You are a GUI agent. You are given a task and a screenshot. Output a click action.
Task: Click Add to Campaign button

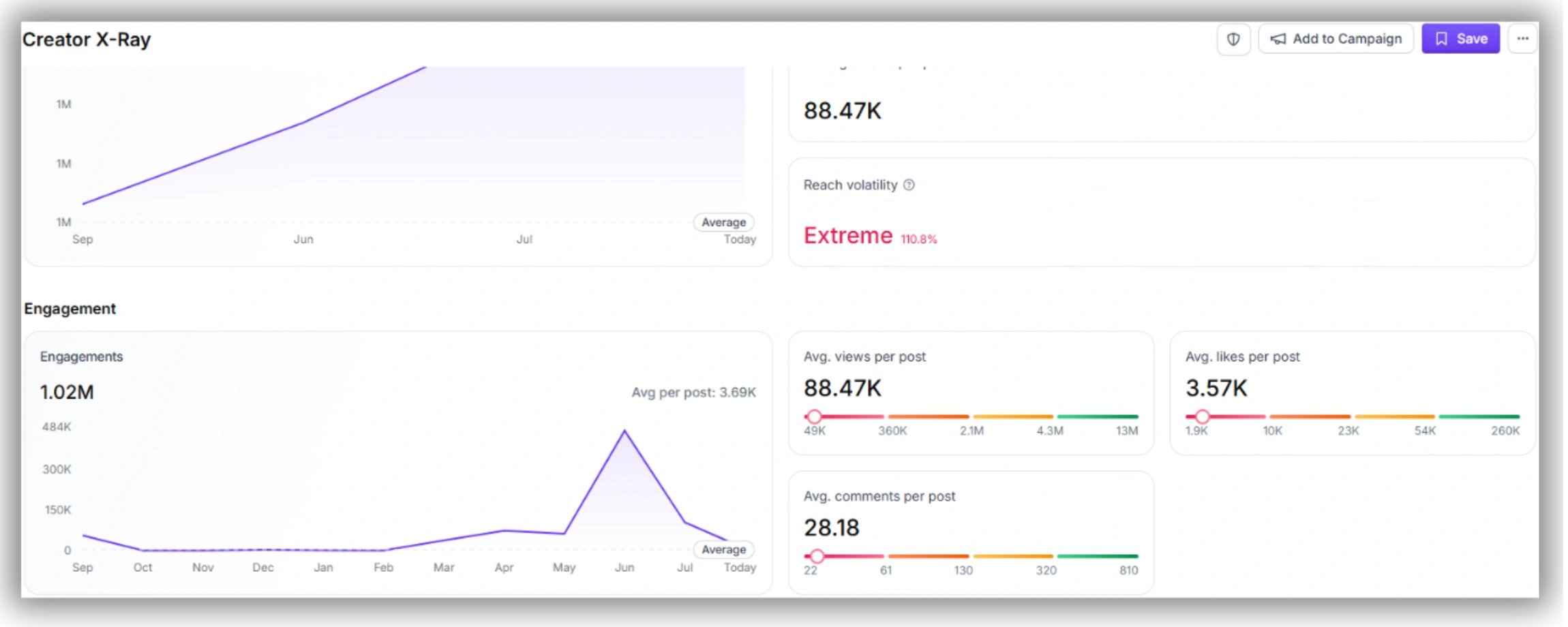(1336, 39)
